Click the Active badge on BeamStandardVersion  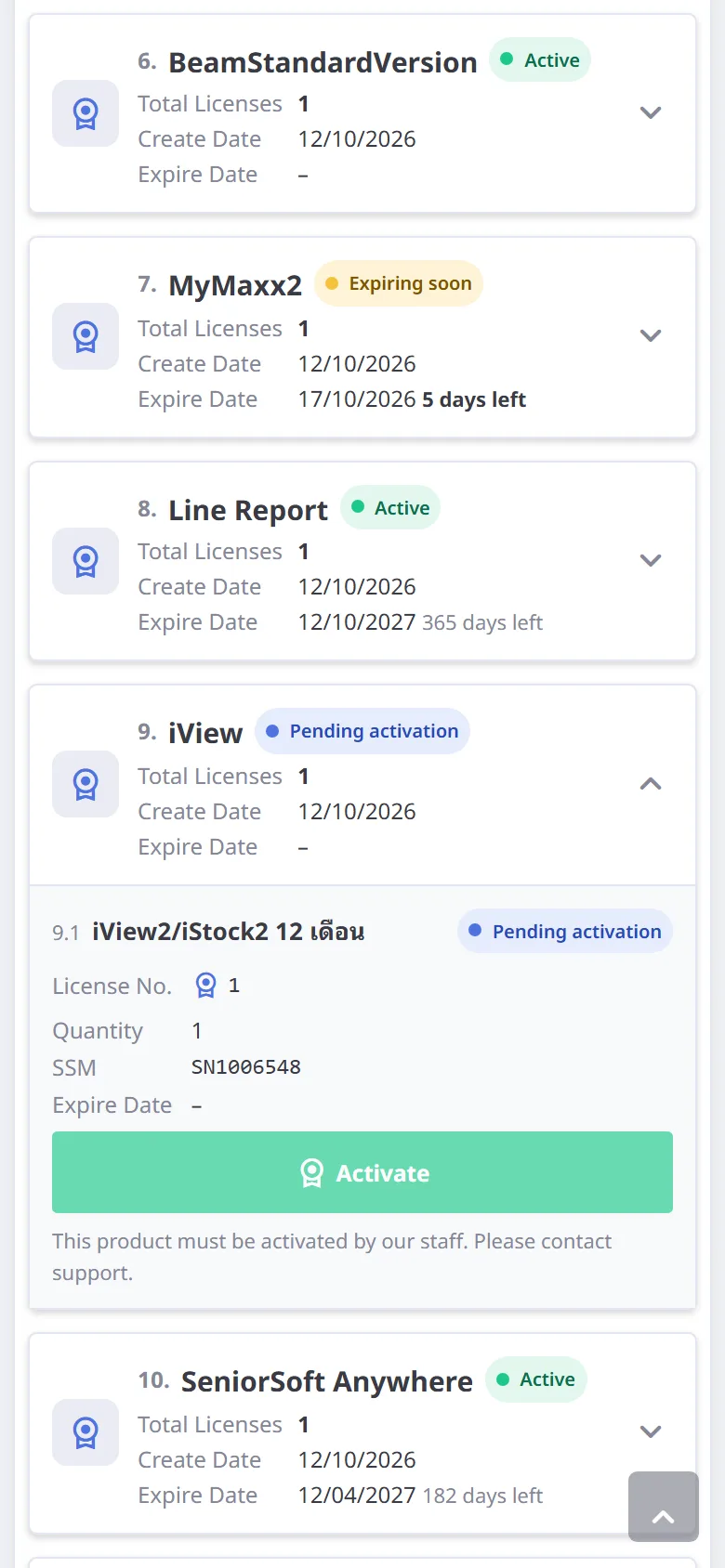(x=540, y=59)
